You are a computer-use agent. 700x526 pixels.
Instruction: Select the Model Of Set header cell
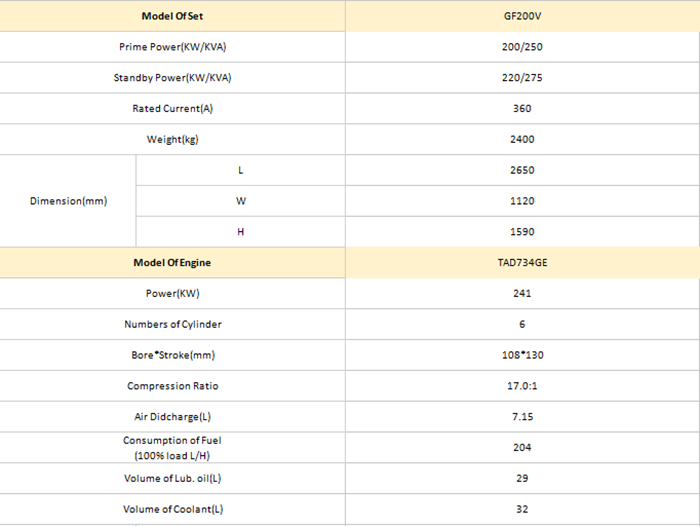click(x=172, y=16)
